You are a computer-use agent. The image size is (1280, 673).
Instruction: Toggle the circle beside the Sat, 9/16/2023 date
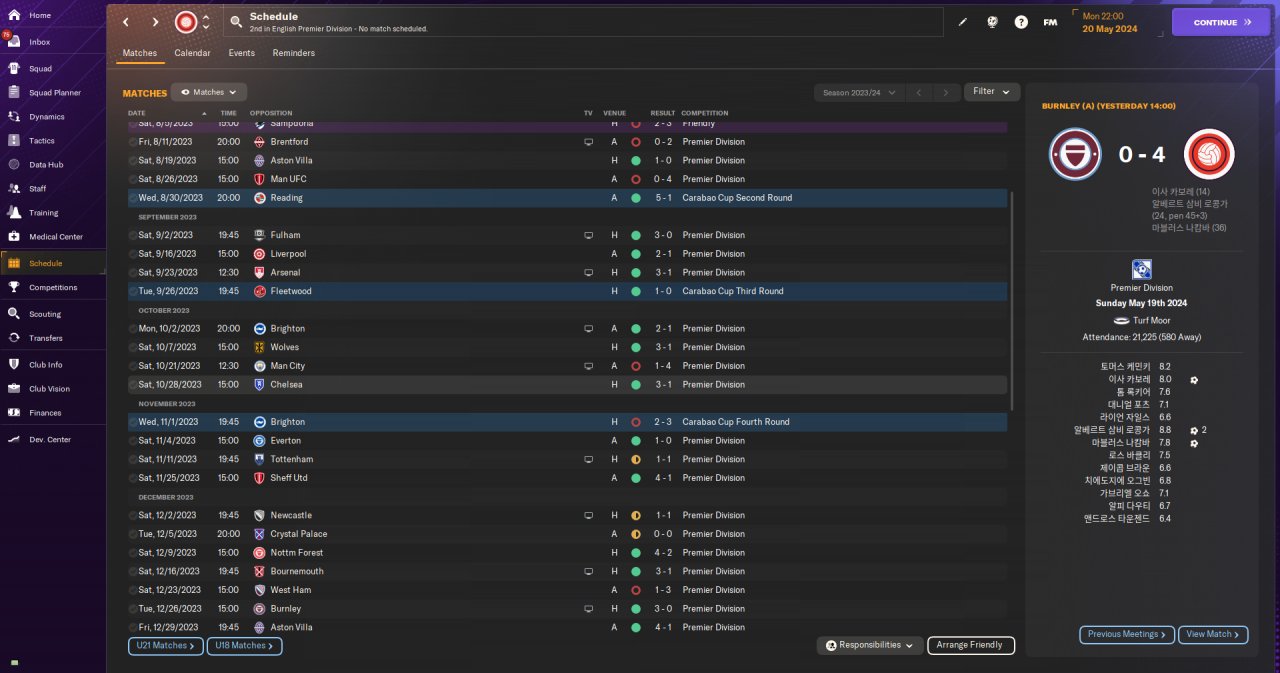tap(133, 254)
